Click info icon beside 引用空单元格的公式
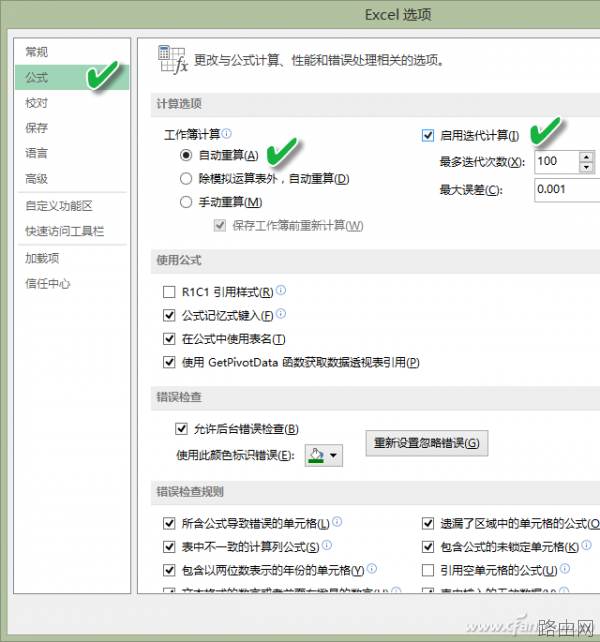 point(565,568)
